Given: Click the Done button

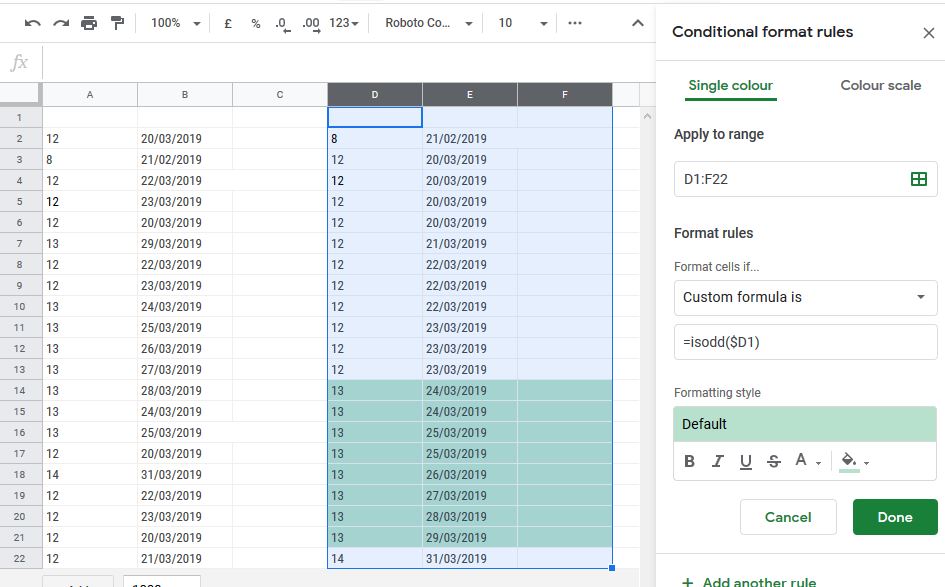Looking at the screenshot, I should (894, 517).
